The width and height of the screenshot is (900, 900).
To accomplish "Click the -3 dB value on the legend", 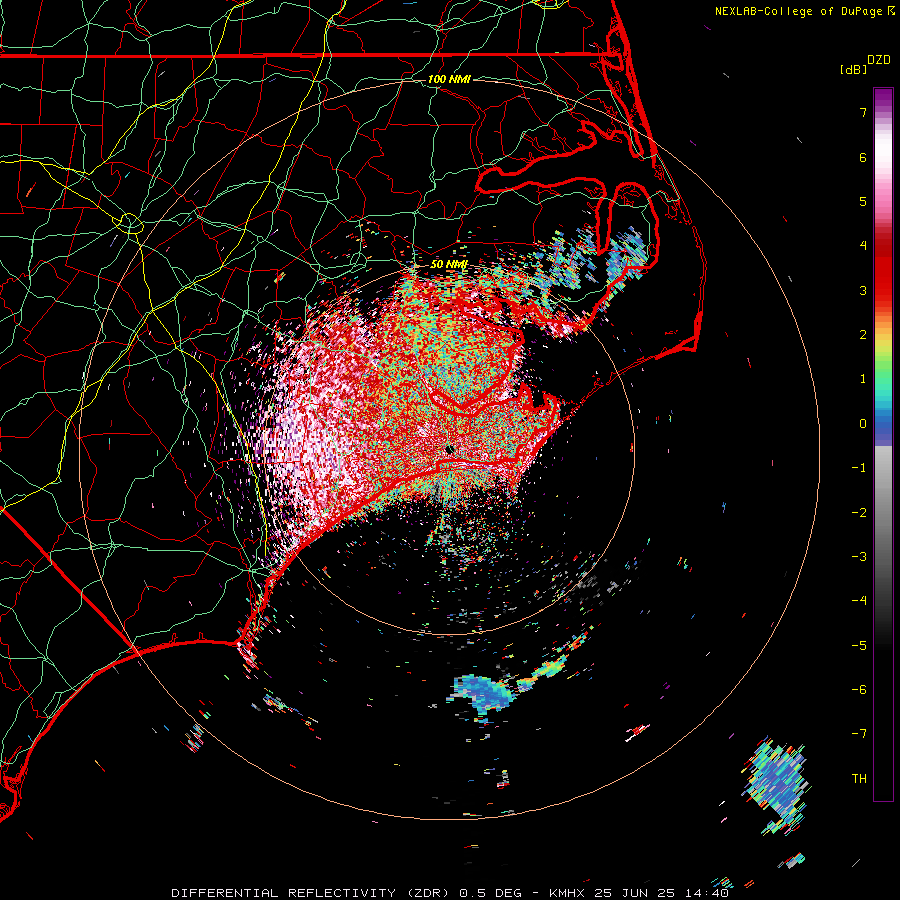I will click(x=859, y=557).
